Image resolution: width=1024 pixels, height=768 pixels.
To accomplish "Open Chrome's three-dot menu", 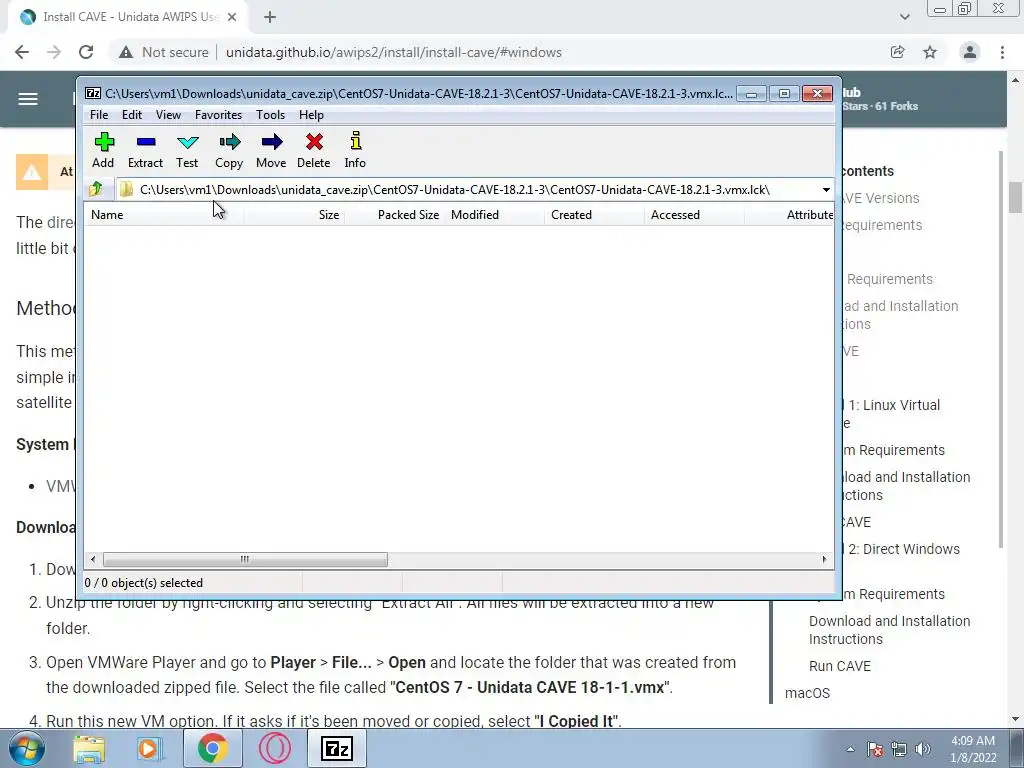I will pyautogui.click(x=1002, y=52).
